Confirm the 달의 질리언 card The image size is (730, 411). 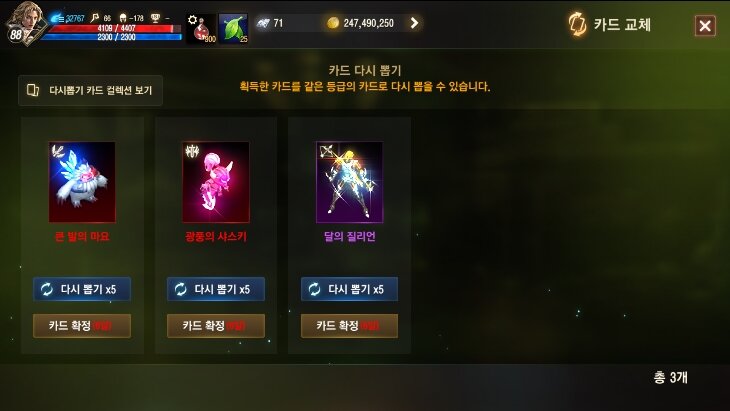click(349, 325)
